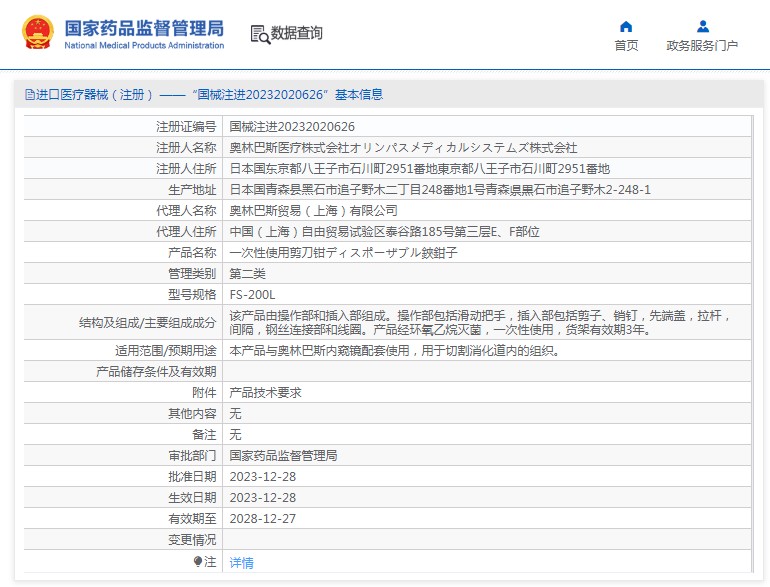Viewport: 770px width, 587px height.
Task: Click the document icon beside 进口医疗器械
Action: 30,95
